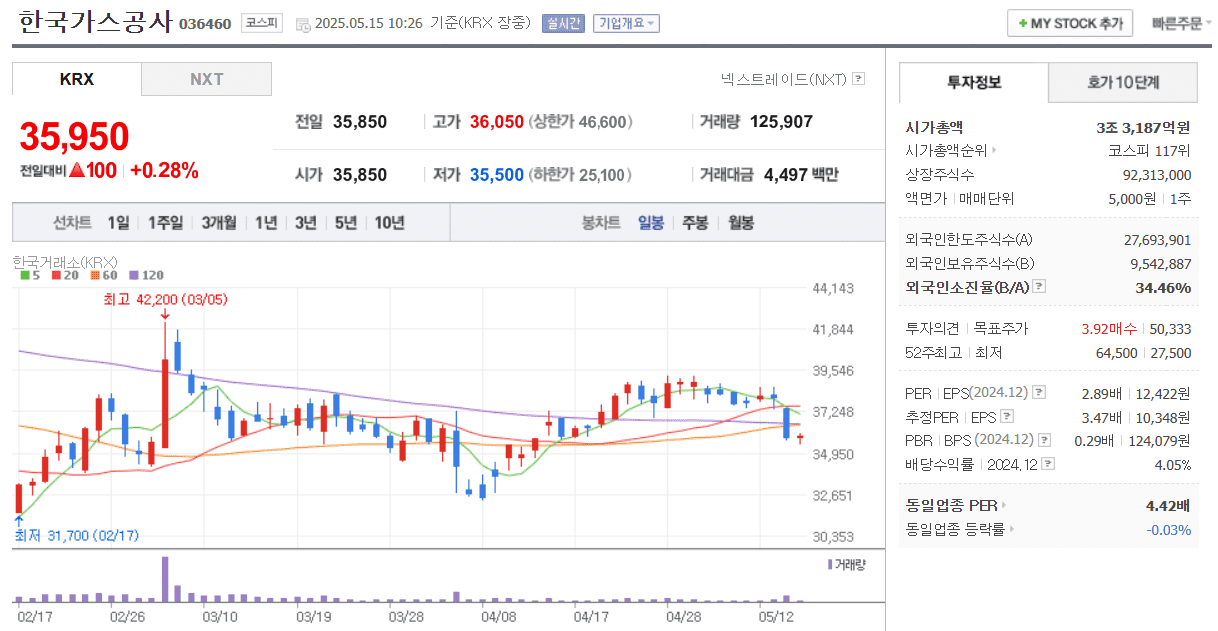Select the 10년 line chart period
This screenshot has height=631, width=1218.
(390, 223)
